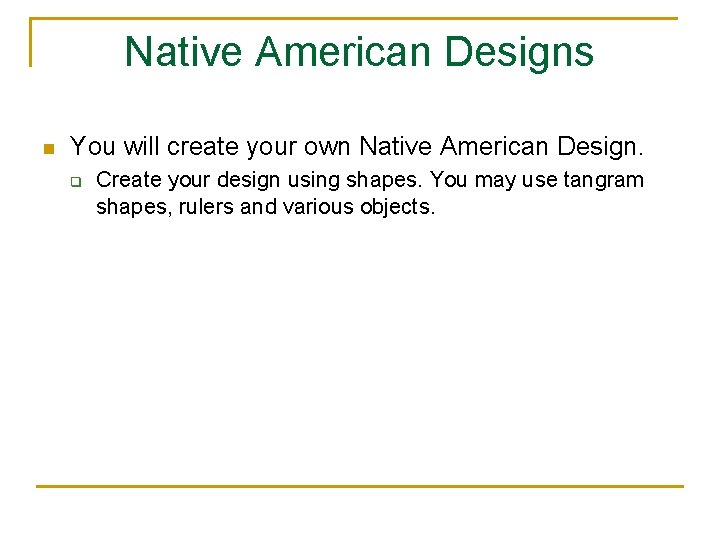This screenshot has height=540, width=720.
Task: Click the text "You will create your own Native American Design."
Action: 356,147
